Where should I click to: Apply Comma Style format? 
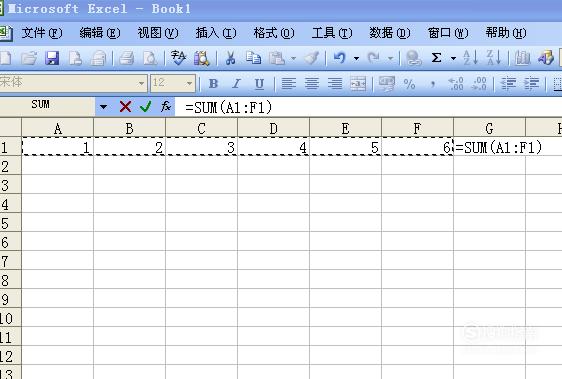click(x=433, y=84)
